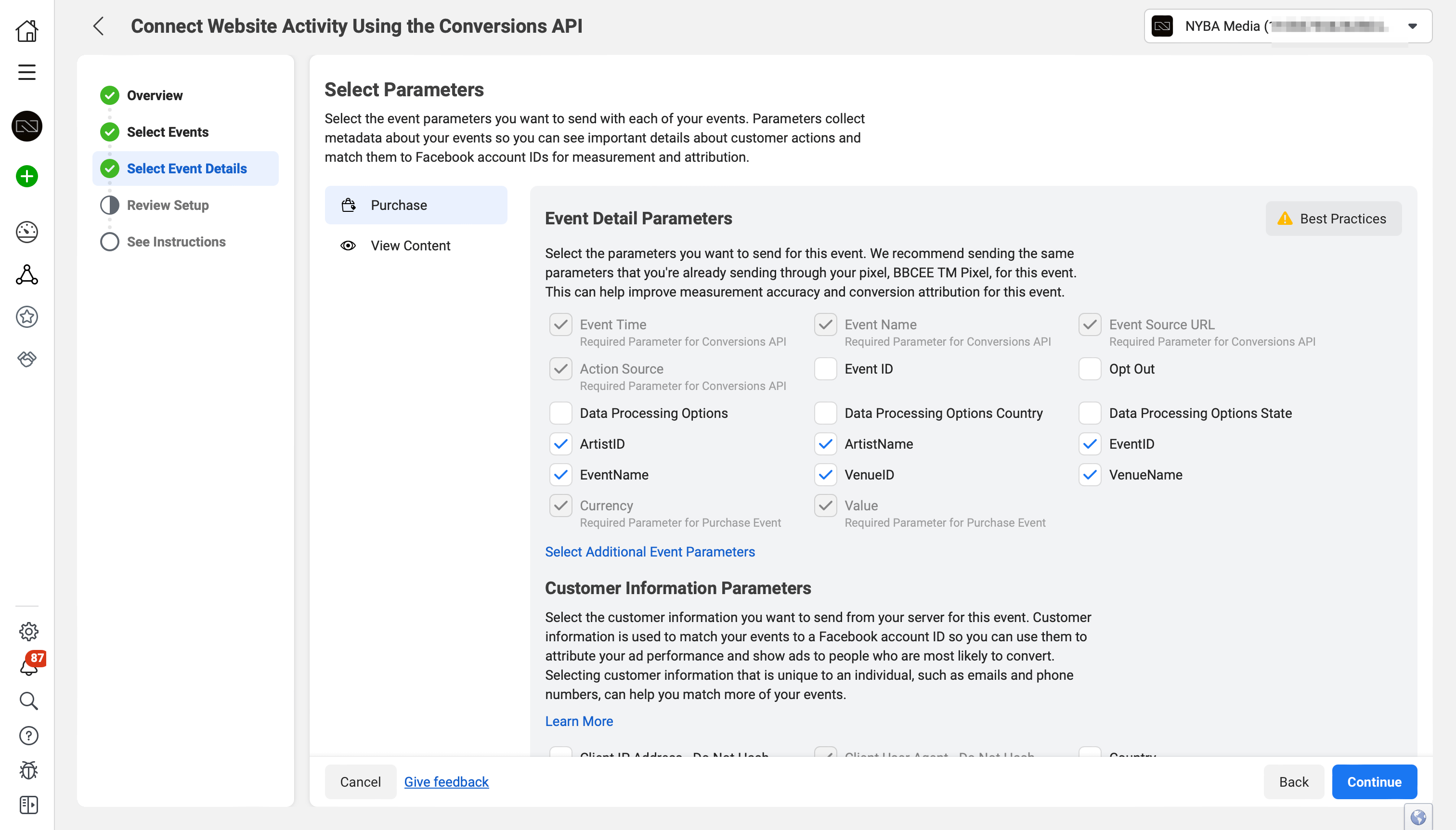Select the Purchase event tab
Viewport: 1456px width, 830px height.
coord(417,205)
